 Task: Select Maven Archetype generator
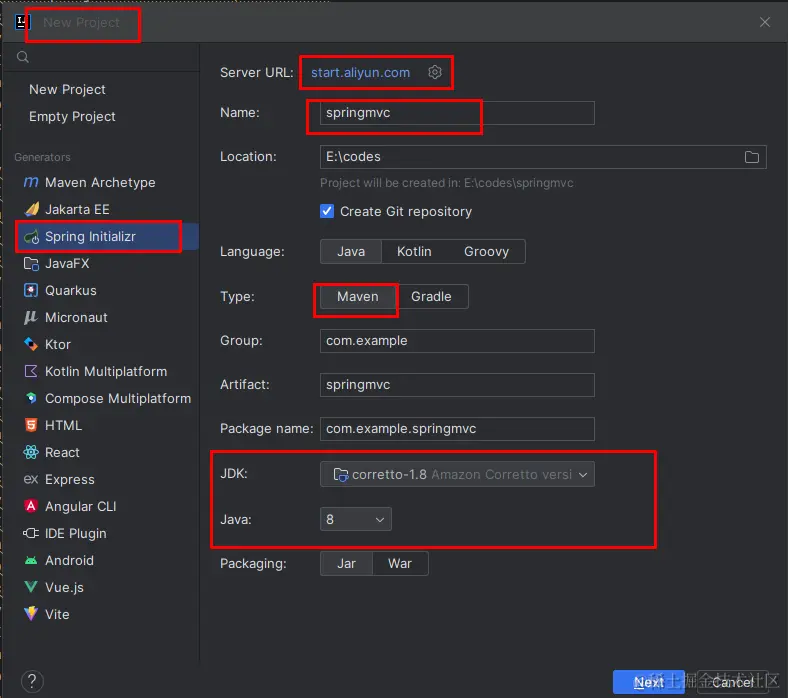click(100, 182)
